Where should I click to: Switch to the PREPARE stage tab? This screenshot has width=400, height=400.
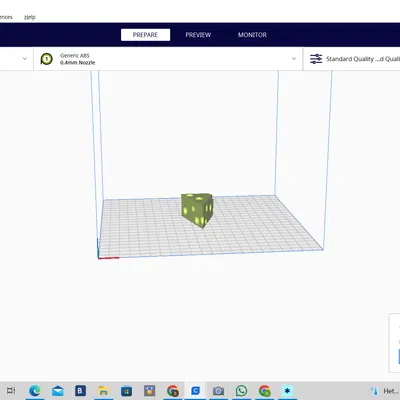coord(145,35)
